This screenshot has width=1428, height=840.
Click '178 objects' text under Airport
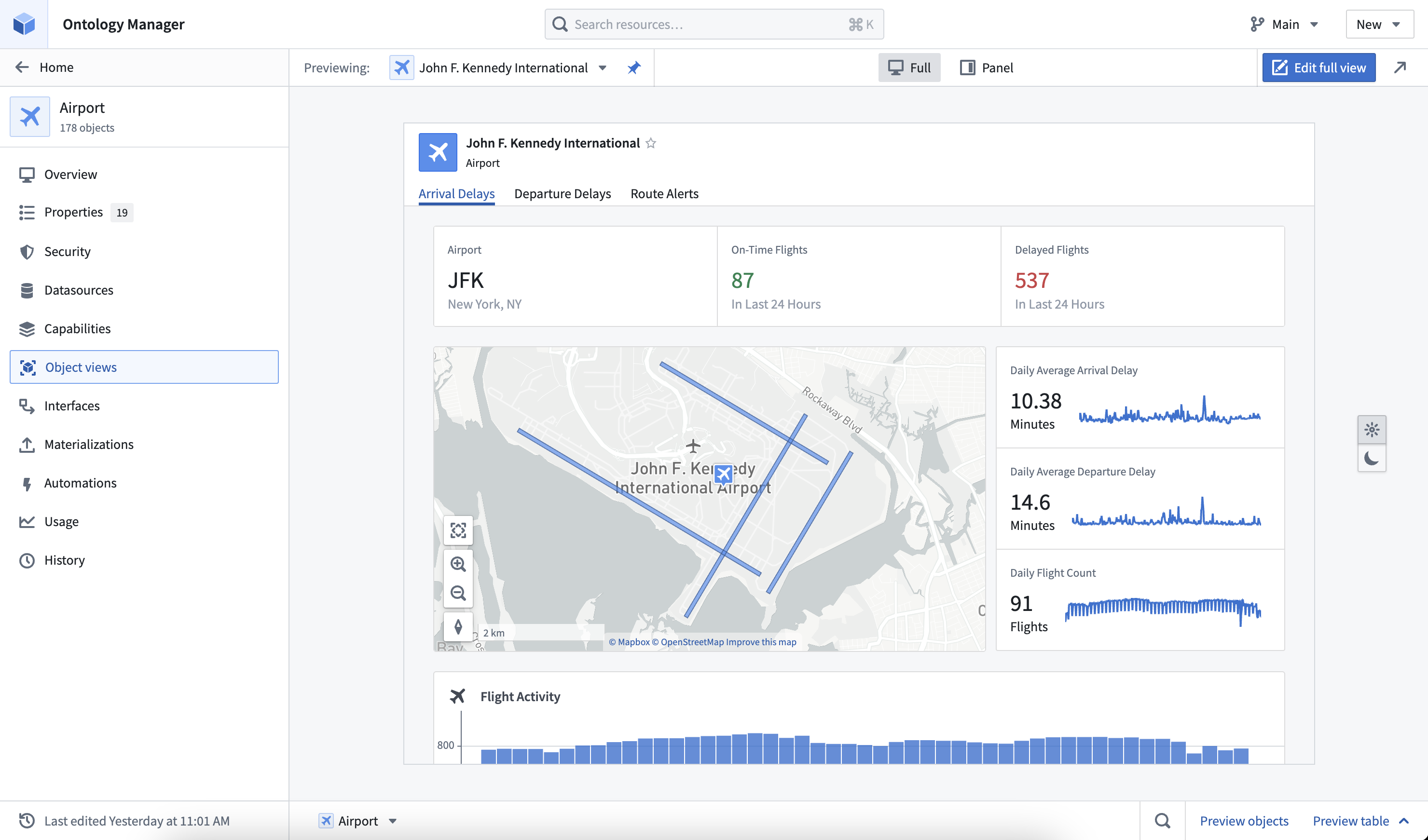pos(87,128)
